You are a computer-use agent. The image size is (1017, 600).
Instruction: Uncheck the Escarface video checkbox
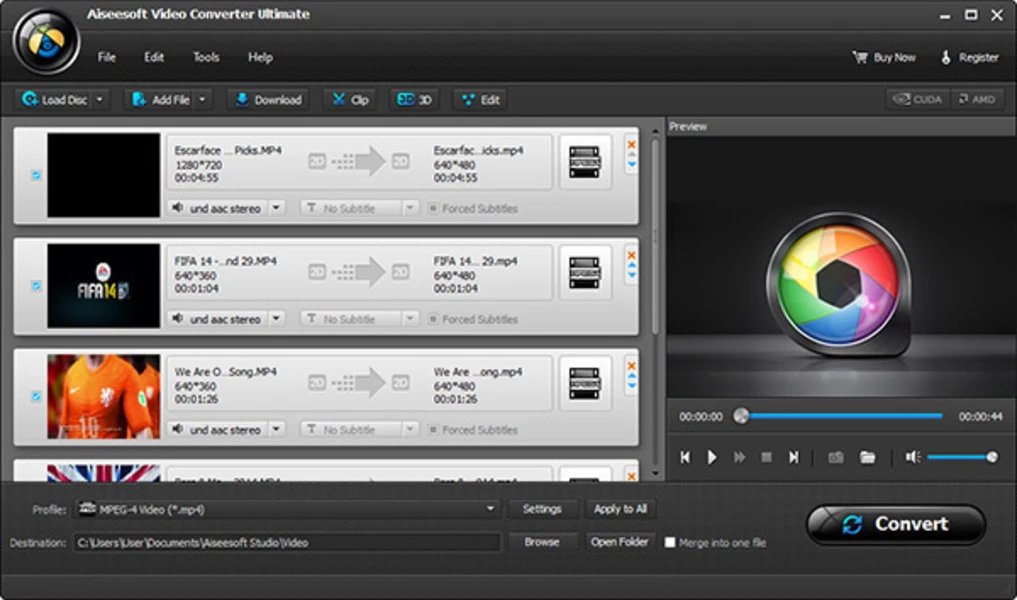tap(36, 175)
